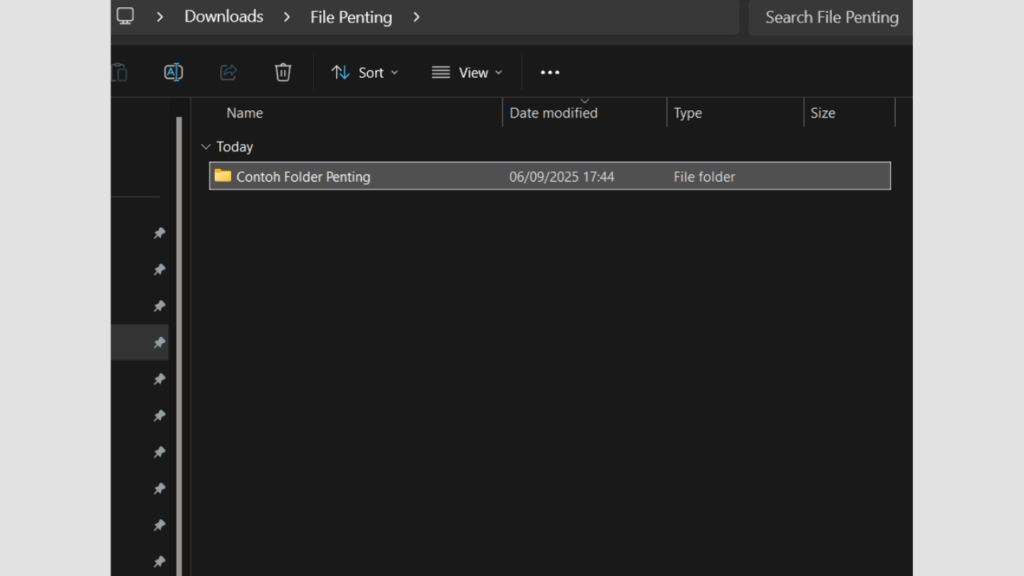The height and width of the screenshot is (576, 1024).
Task: Open the Sort dropdown menu
Action: (x=365, y=72)
